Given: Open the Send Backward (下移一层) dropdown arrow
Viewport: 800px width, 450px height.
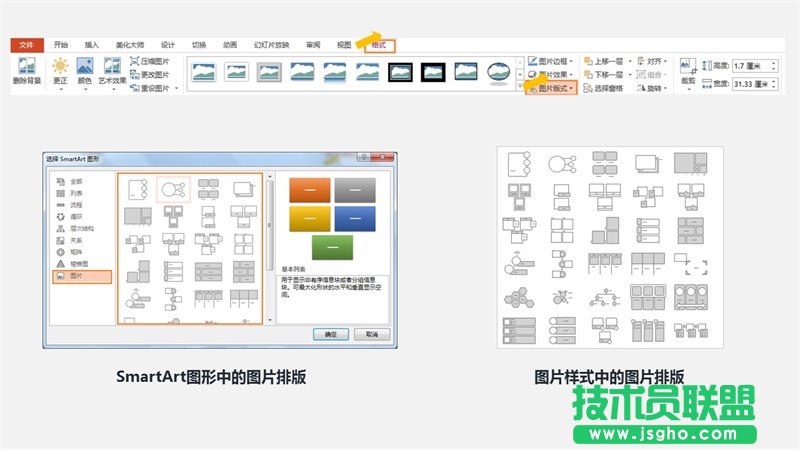Looking at the screenshot, I should point(630,74).
